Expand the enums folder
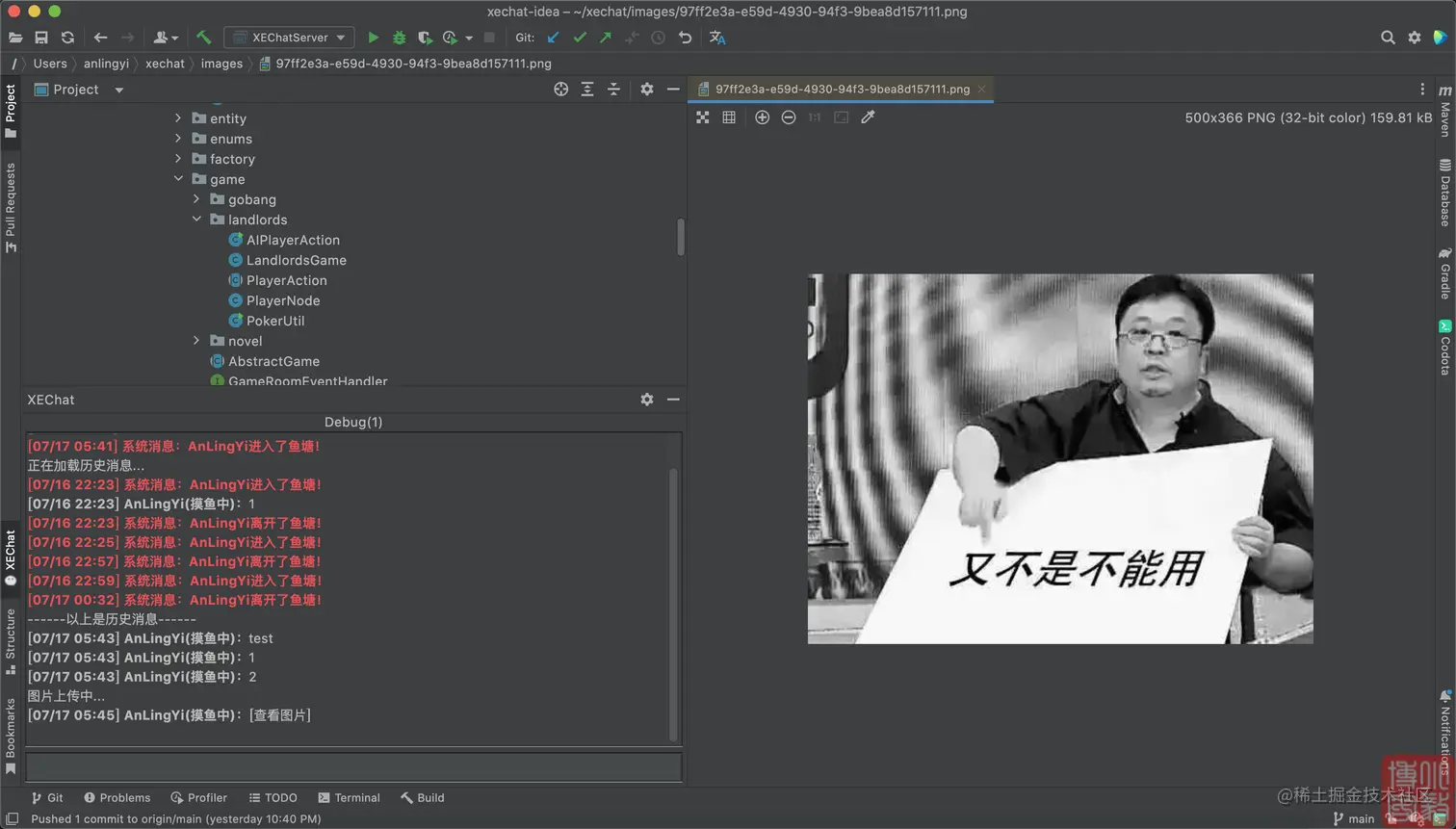Image resolution: width=1456 pixels, height=829 pixels. tap(178, 139)
